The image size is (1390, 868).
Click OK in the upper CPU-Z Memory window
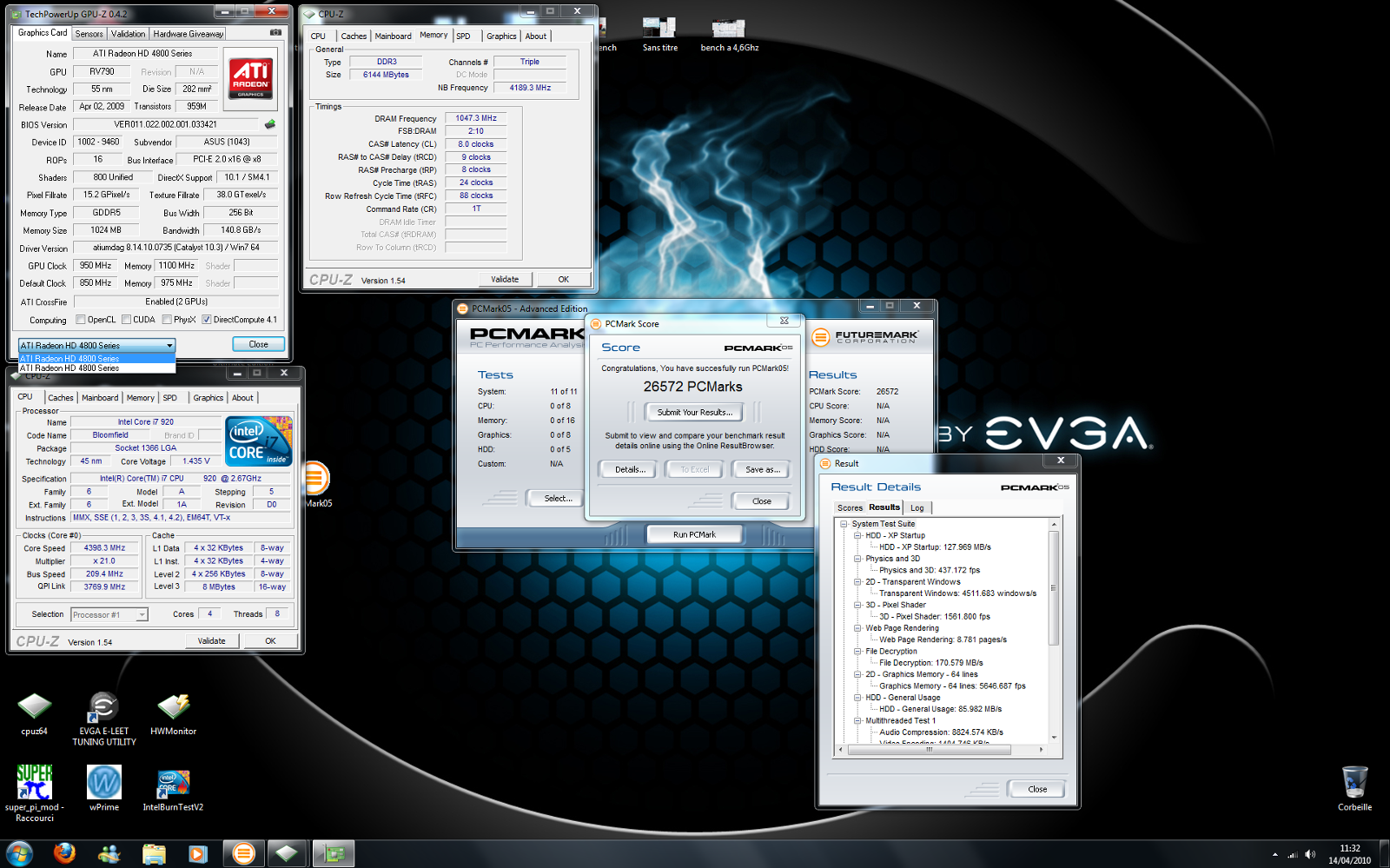tap(563, 280)
